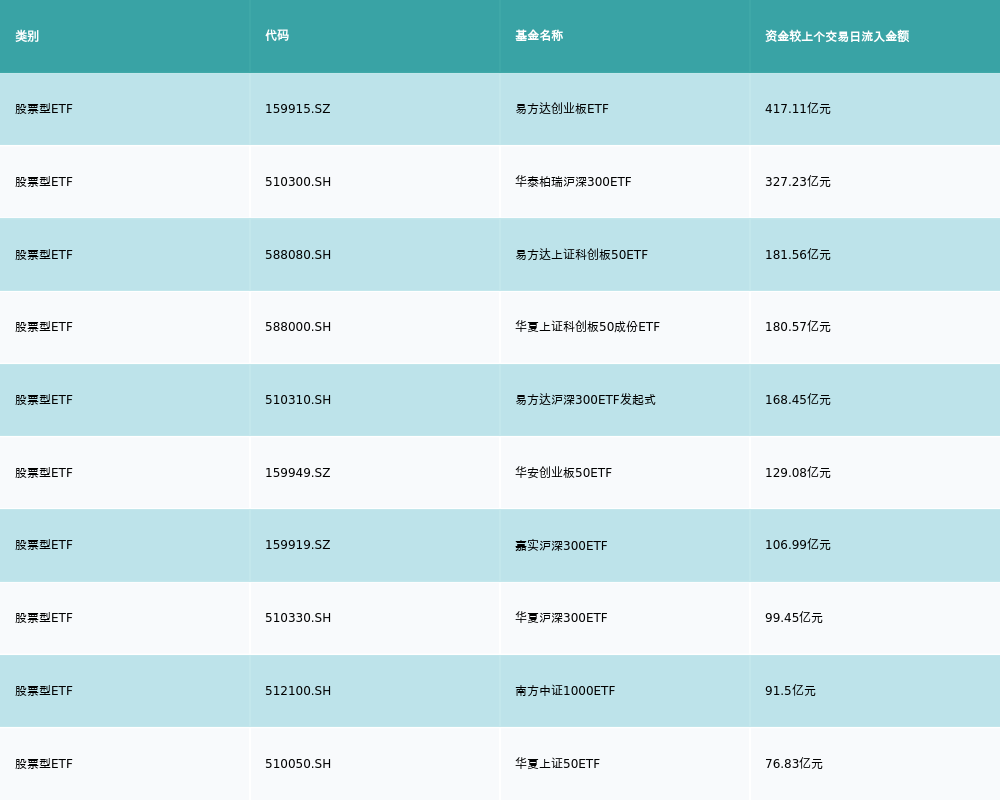Select fund name 华夏上证科创板50成份ETF
The width and height of the screenshot is (1000, 800).
coord(587,327)
